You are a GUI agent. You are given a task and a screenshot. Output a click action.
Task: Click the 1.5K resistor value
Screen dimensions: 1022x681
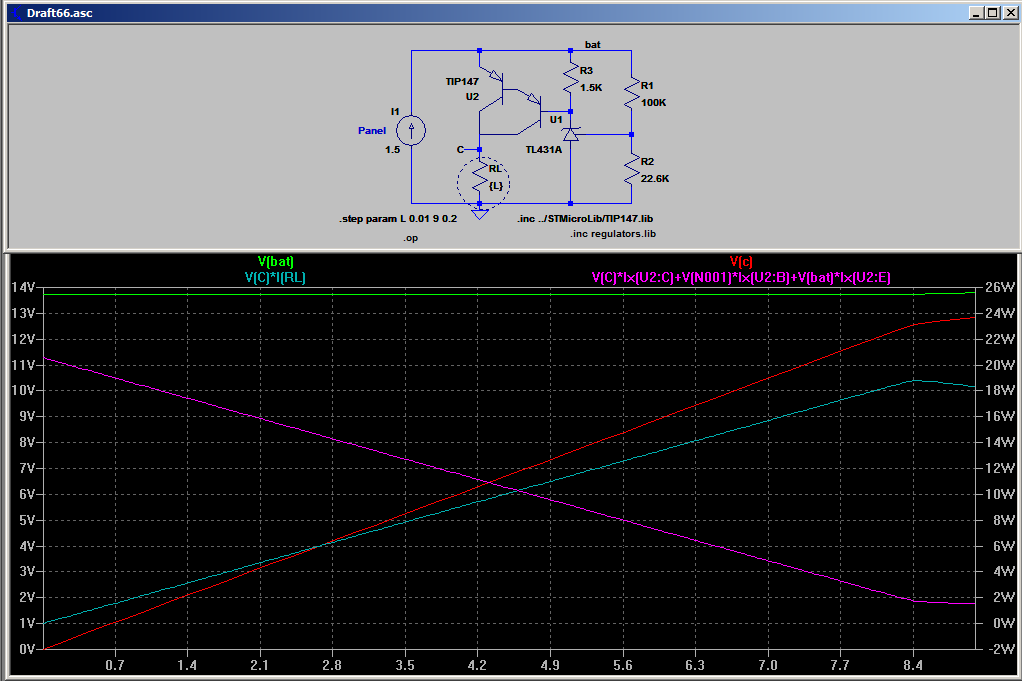coord(591,88)
